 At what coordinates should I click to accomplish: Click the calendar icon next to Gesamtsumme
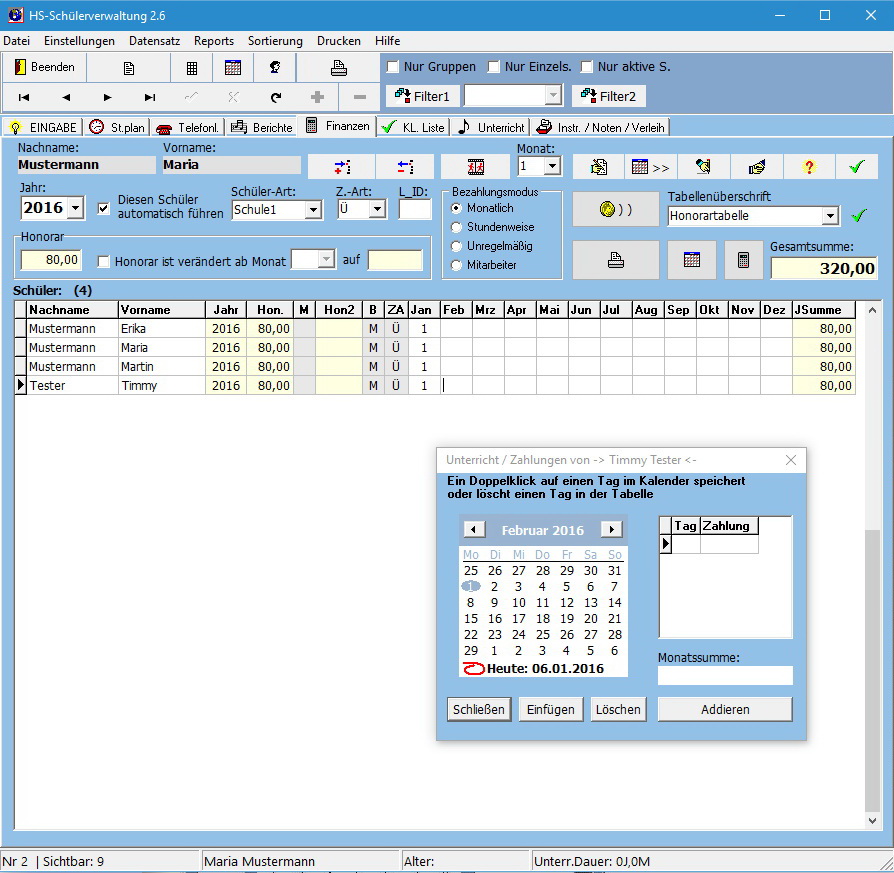[692, 261]
